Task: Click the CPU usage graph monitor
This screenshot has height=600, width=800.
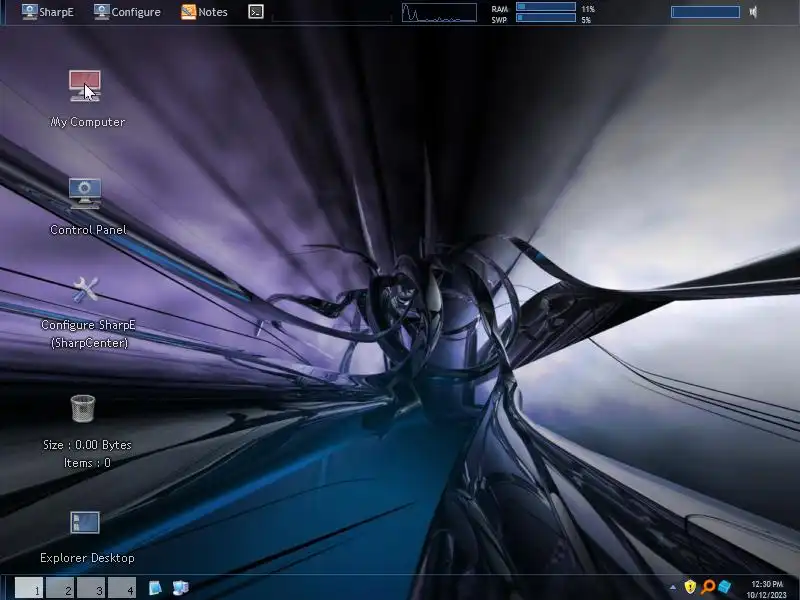Action: 439,13
